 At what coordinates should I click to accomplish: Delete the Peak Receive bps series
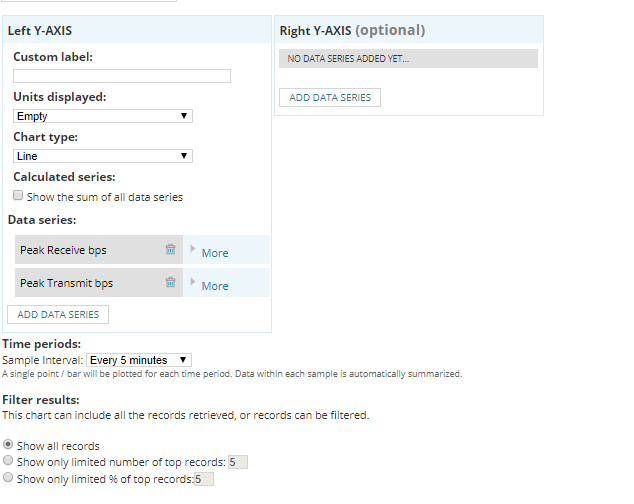(170, 250)
